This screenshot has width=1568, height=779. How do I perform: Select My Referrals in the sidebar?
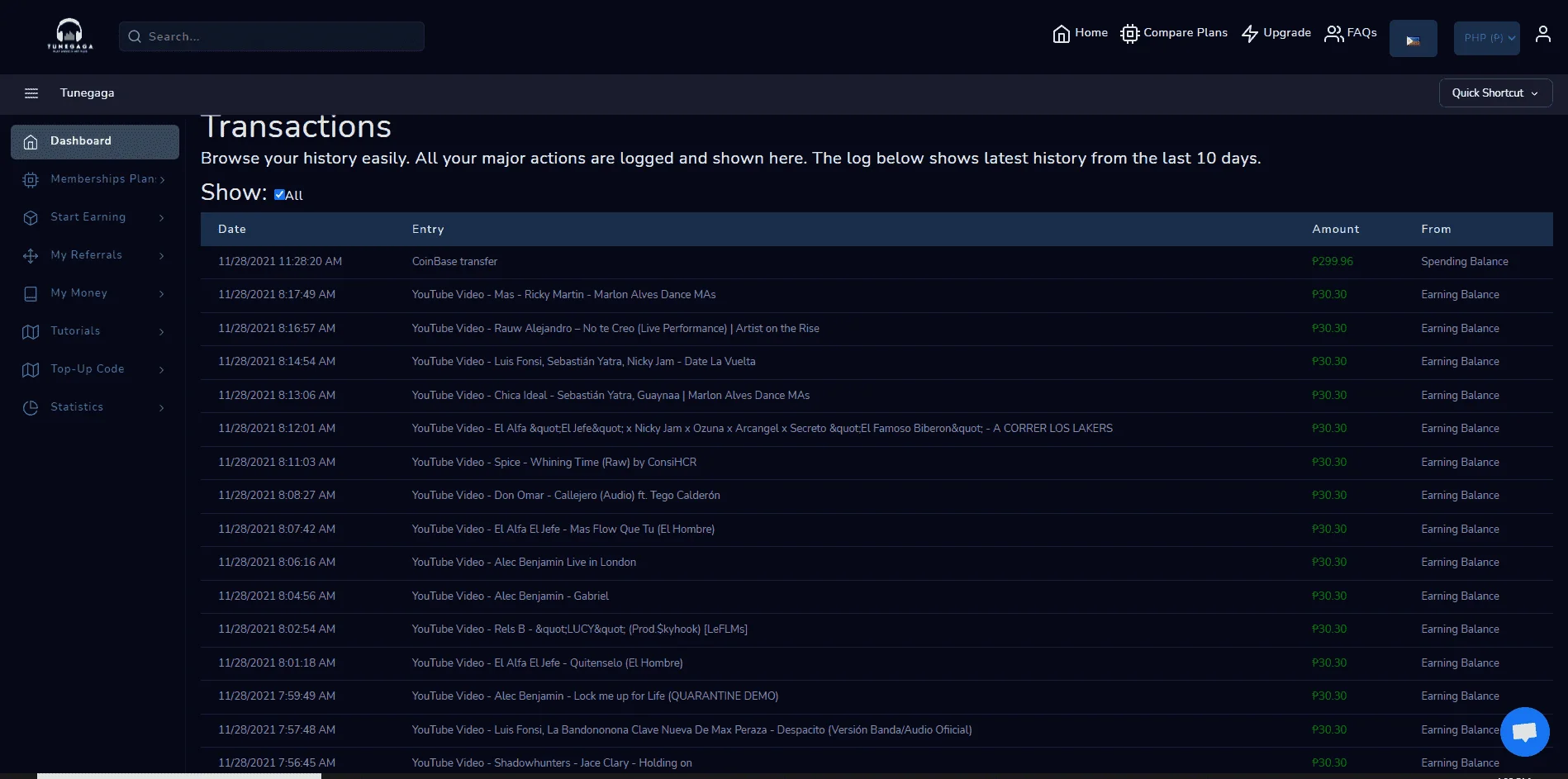pyautogui.click(x=95, y=255)
